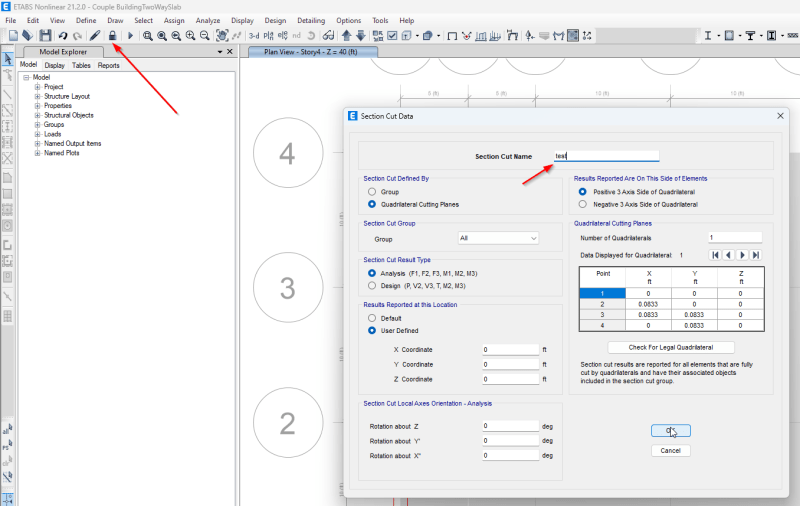800x506 pixels.
Task: Click the X Coordinate input field
Action: (x=510, y=349)
